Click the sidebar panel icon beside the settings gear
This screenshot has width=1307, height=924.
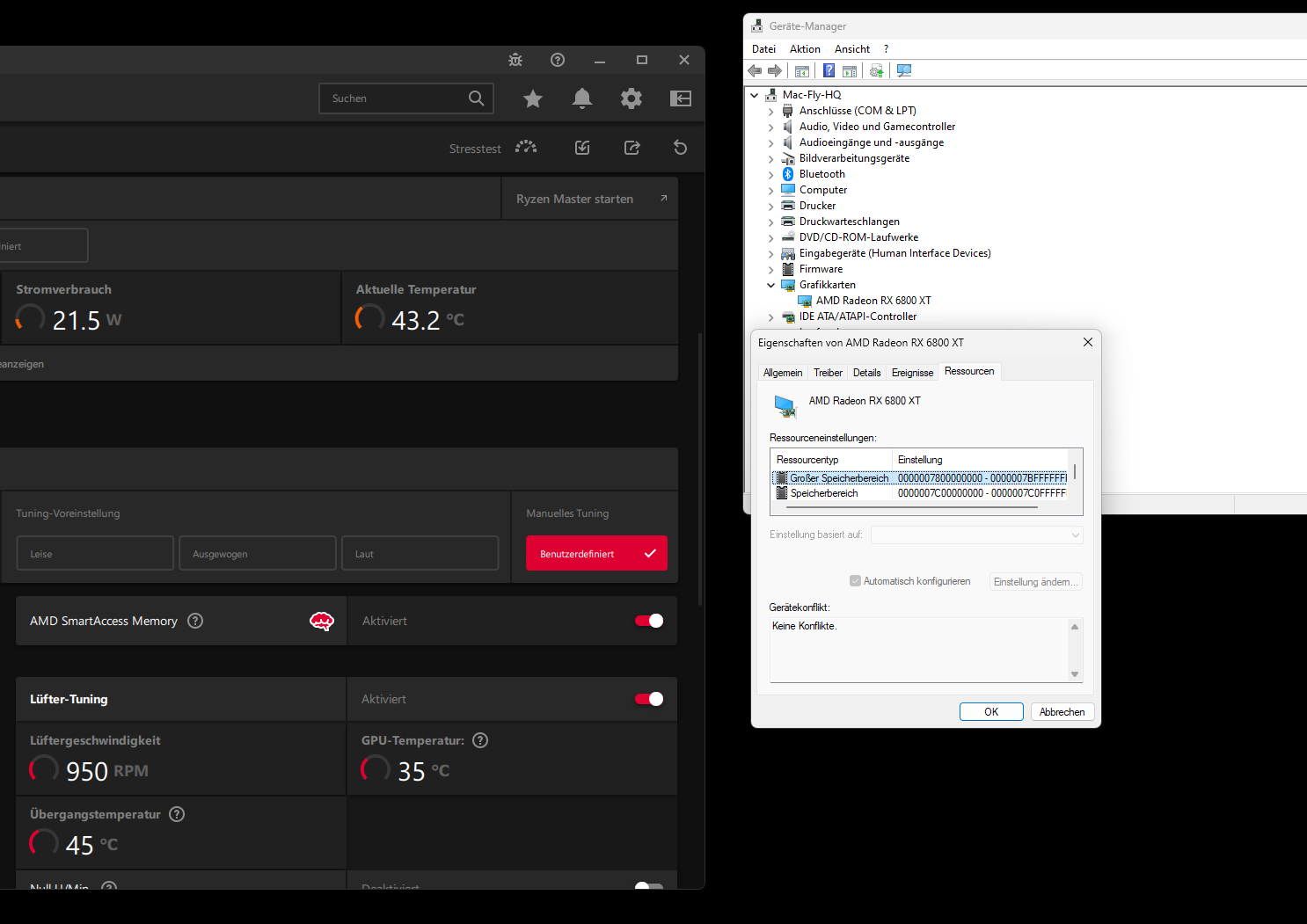point(681,98)
